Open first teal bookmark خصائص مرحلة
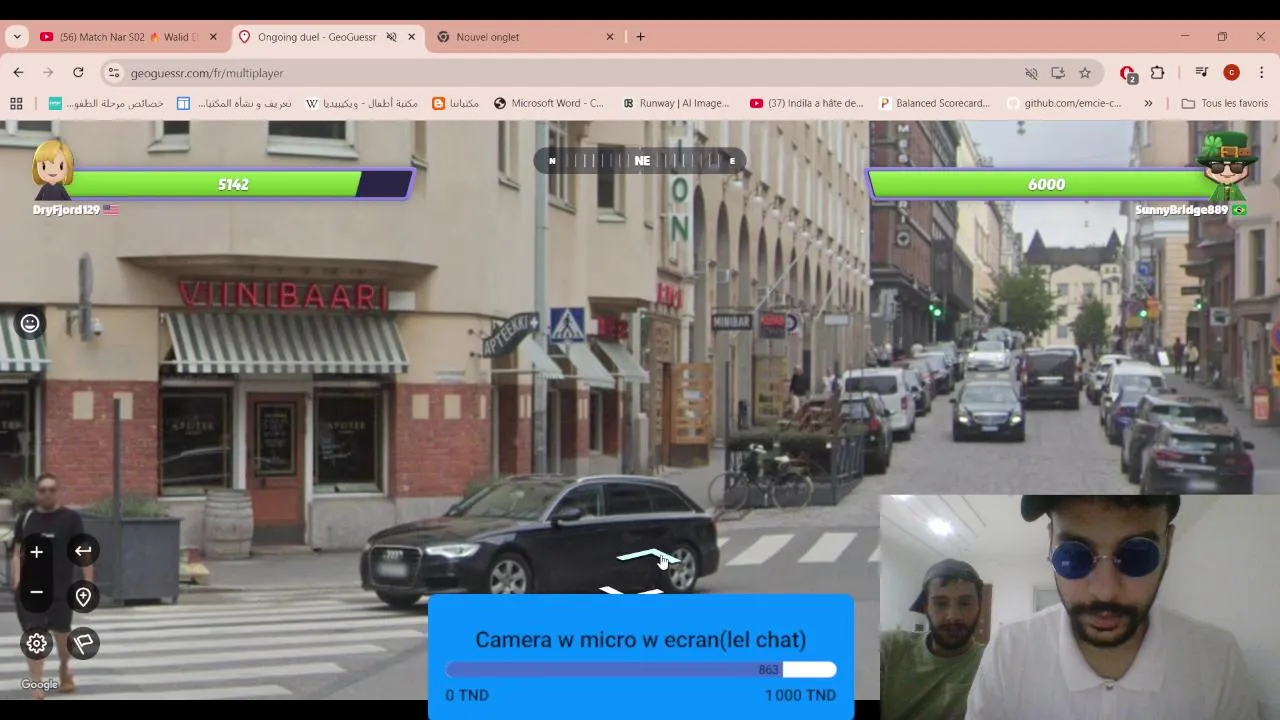The height and width of the screenshot is (720, 1280). [106, 103]
